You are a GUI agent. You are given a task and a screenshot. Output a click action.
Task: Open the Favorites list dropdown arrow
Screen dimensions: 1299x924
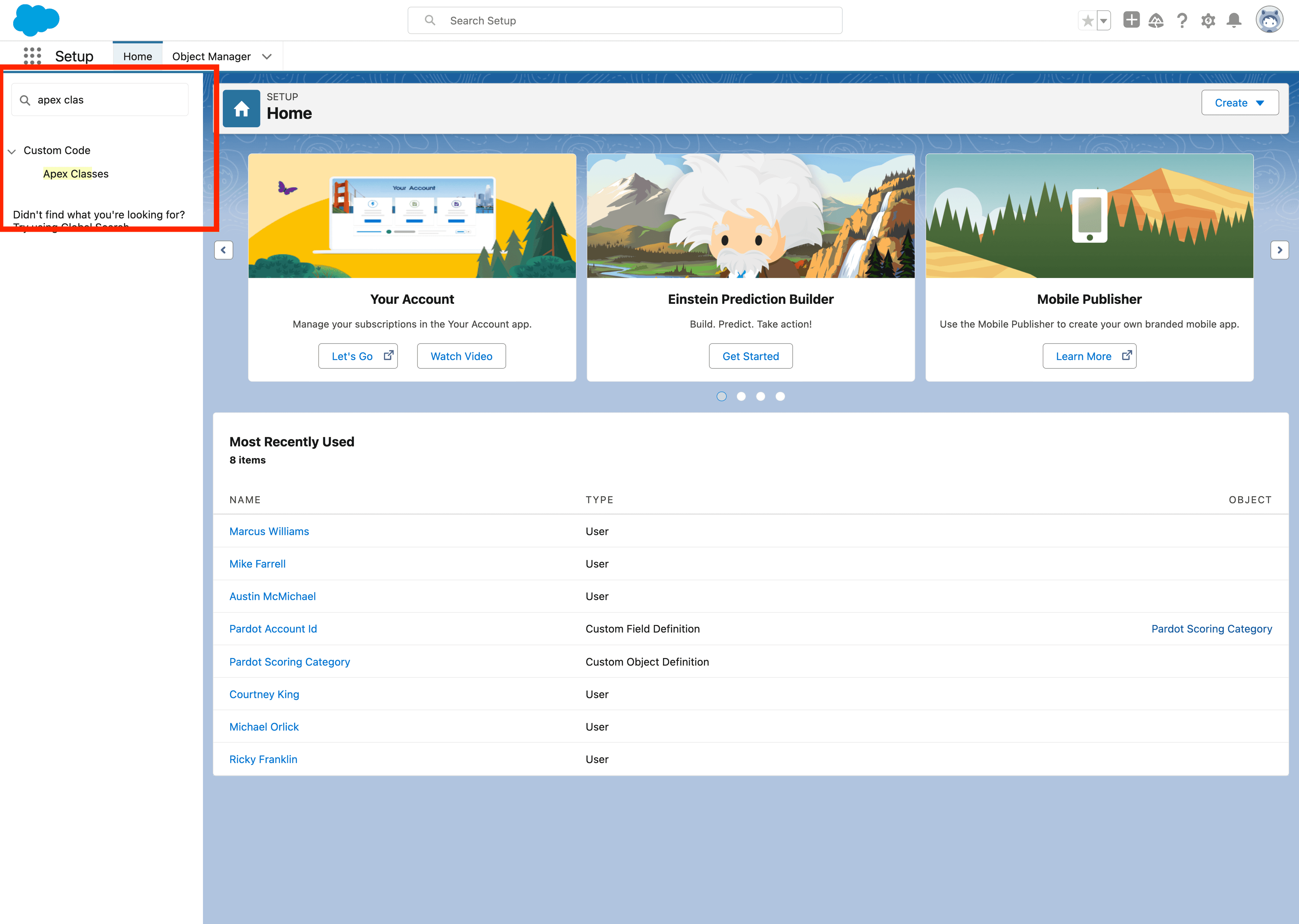(x=1103, y=21)
